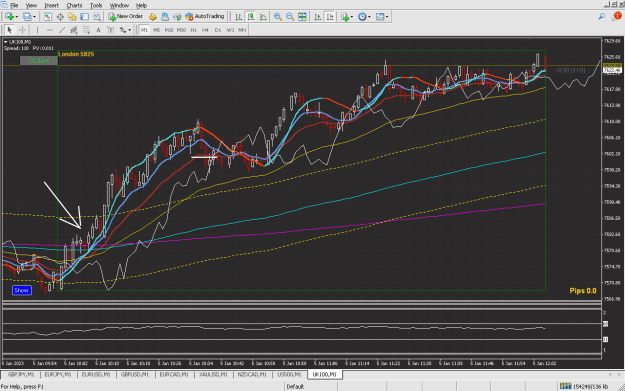Viewport: 625px width, 391px height.
Task: Switch to the US500,M1 chart tab
Action: [x=289, y=375]
